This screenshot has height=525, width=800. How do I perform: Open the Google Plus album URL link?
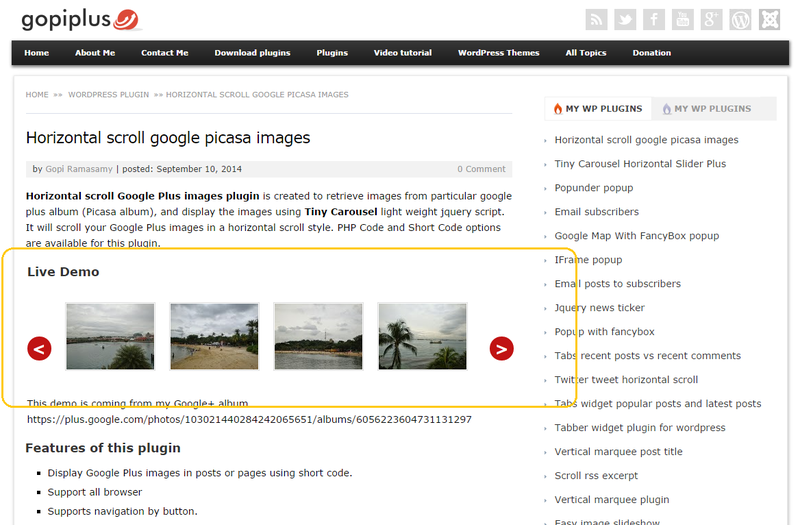pyautogui.click(x=249, y=419)
